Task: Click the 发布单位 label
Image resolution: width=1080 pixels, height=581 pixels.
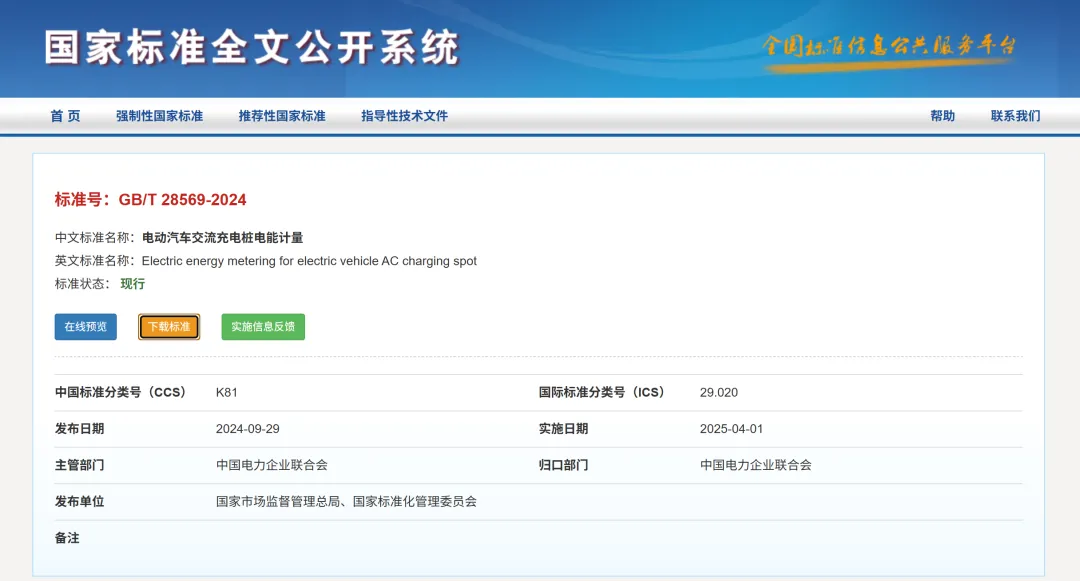Action: point(80,502)
